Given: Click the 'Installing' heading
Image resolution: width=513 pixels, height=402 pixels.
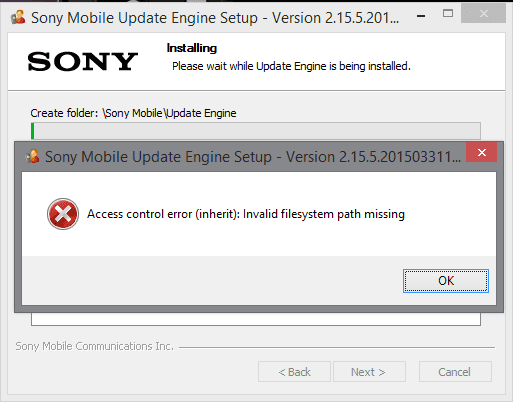Looking at the screenshot, I should point(192,48).
